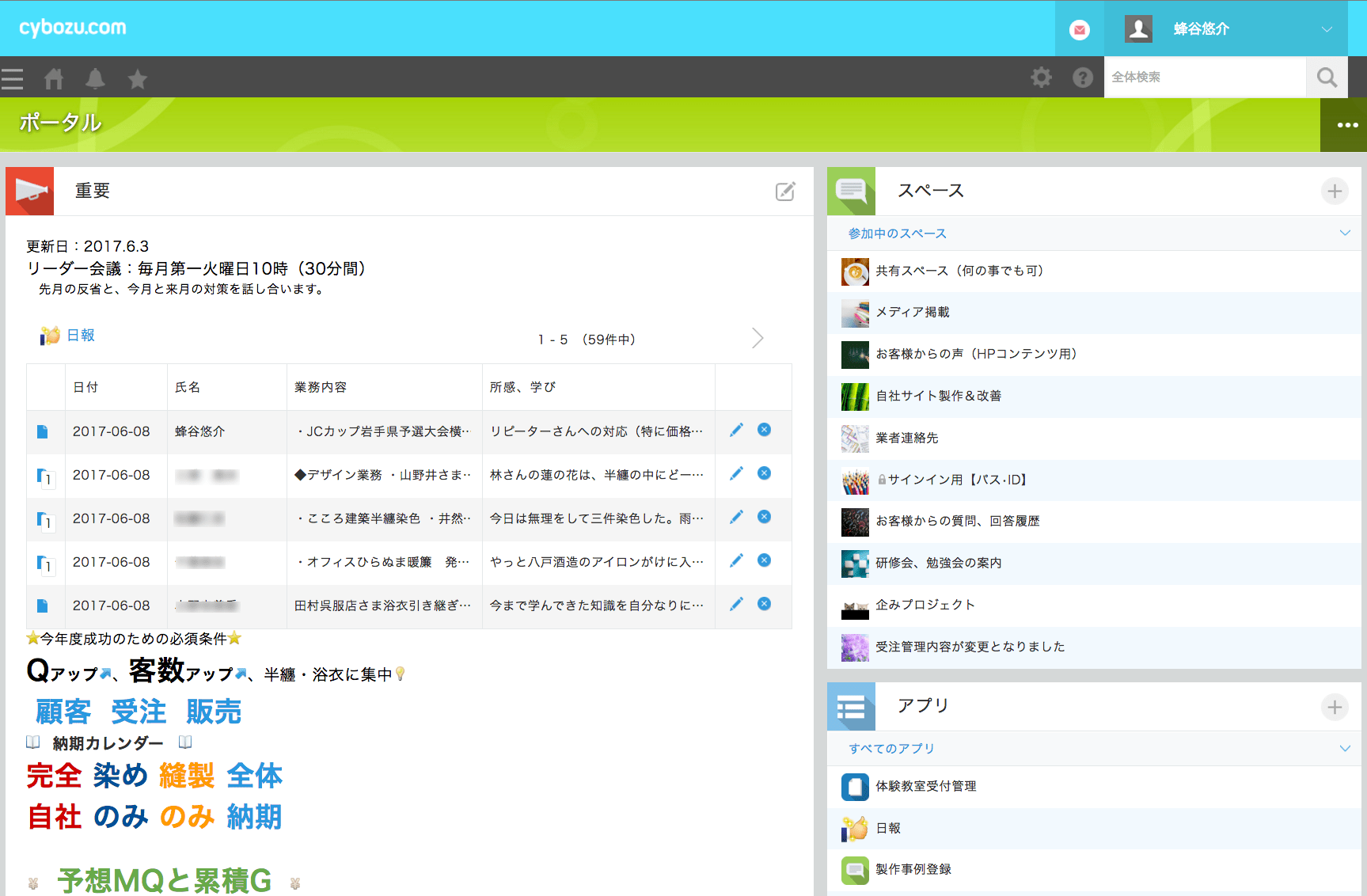Image resolution: width=1367 pixels, height=896 pixels.
Task: Expand the すべてのアプリ dropdown
Action: tap(1344, 748)
